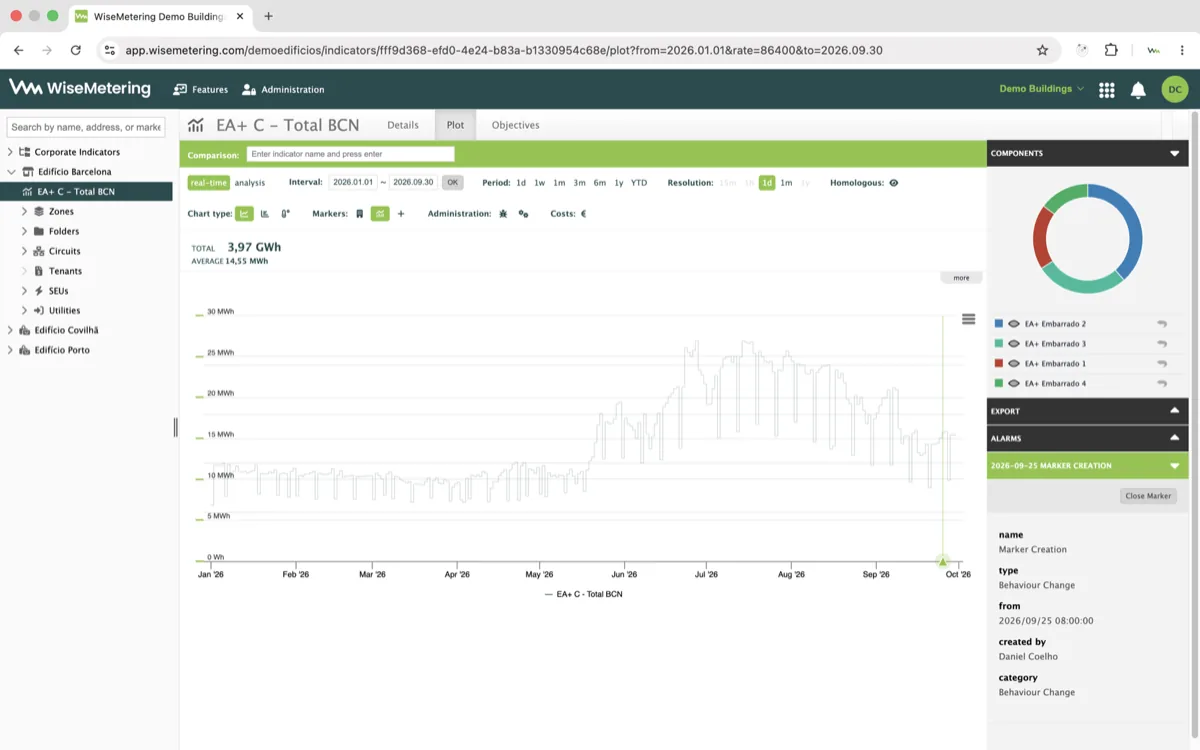
Task: Switch to the Details tab
Action: [x=403, y=125]
